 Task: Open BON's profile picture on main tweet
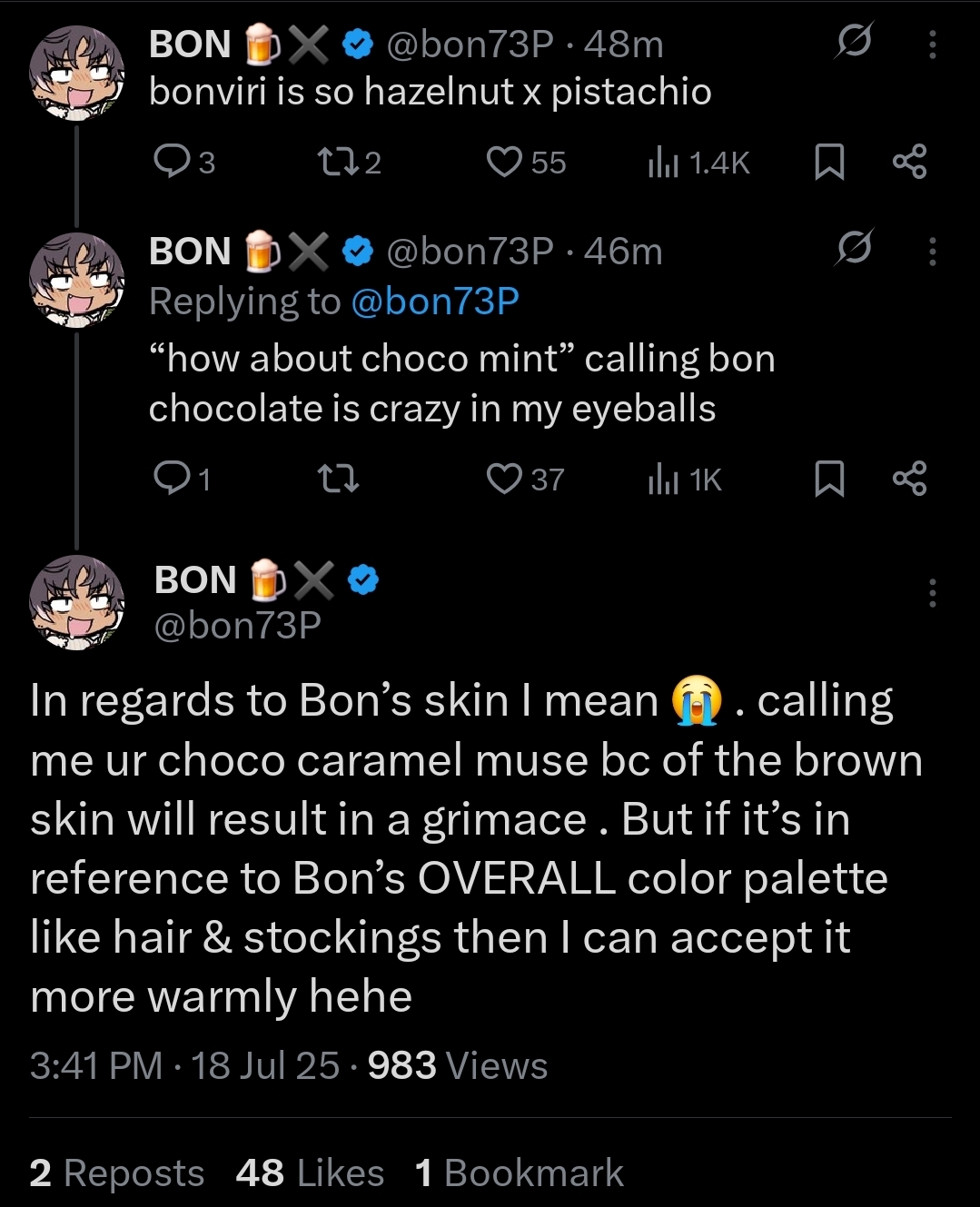point(76,601)
